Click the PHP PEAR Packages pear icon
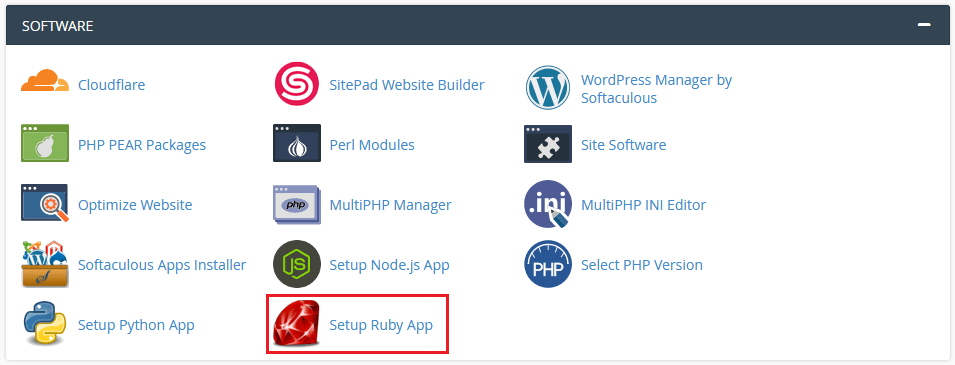Image resolution: width=955 pixels, height=365 pixels. pos(45,143)
